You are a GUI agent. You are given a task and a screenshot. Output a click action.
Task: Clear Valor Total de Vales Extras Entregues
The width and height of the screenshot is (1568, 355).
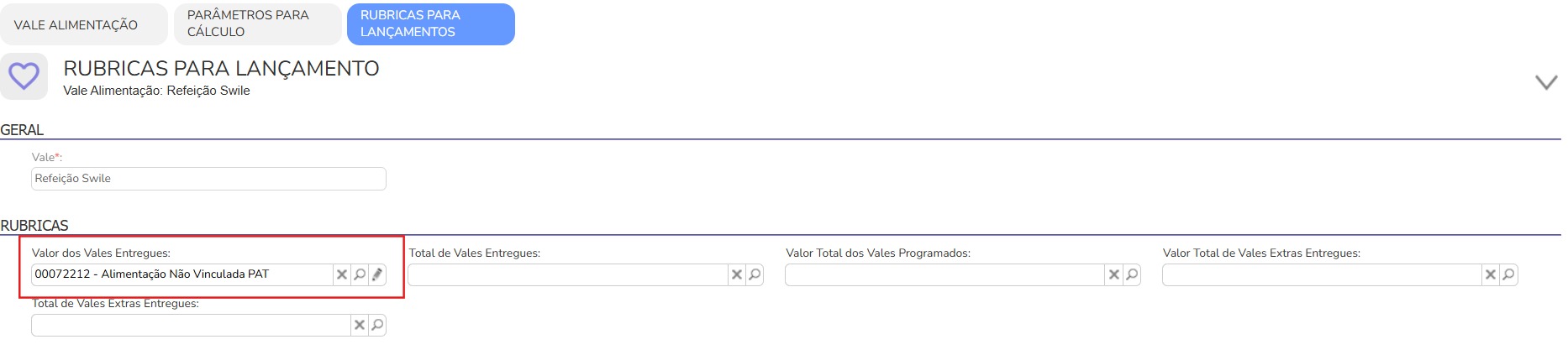1491,274
